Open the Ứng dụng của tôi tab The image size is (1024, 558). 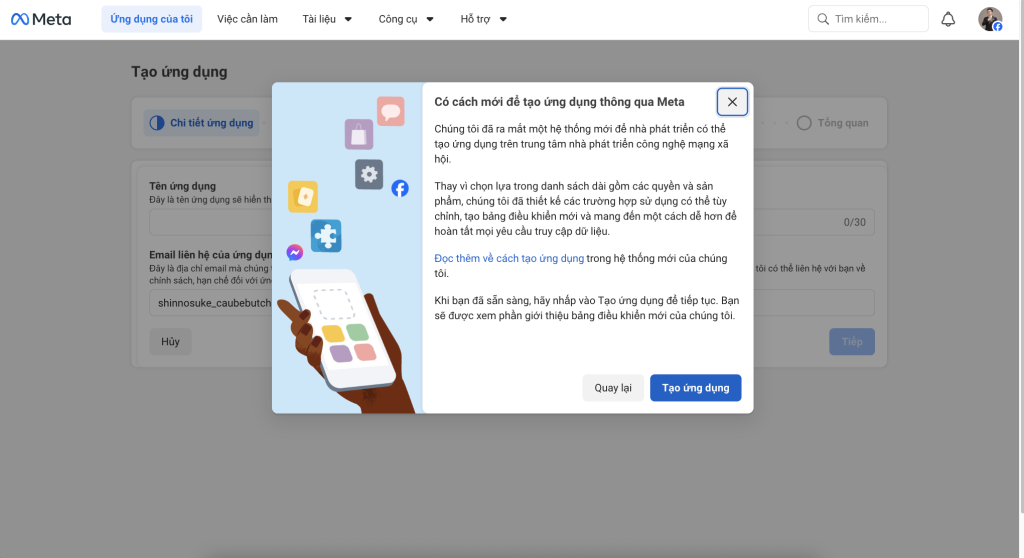click(152, 19)
